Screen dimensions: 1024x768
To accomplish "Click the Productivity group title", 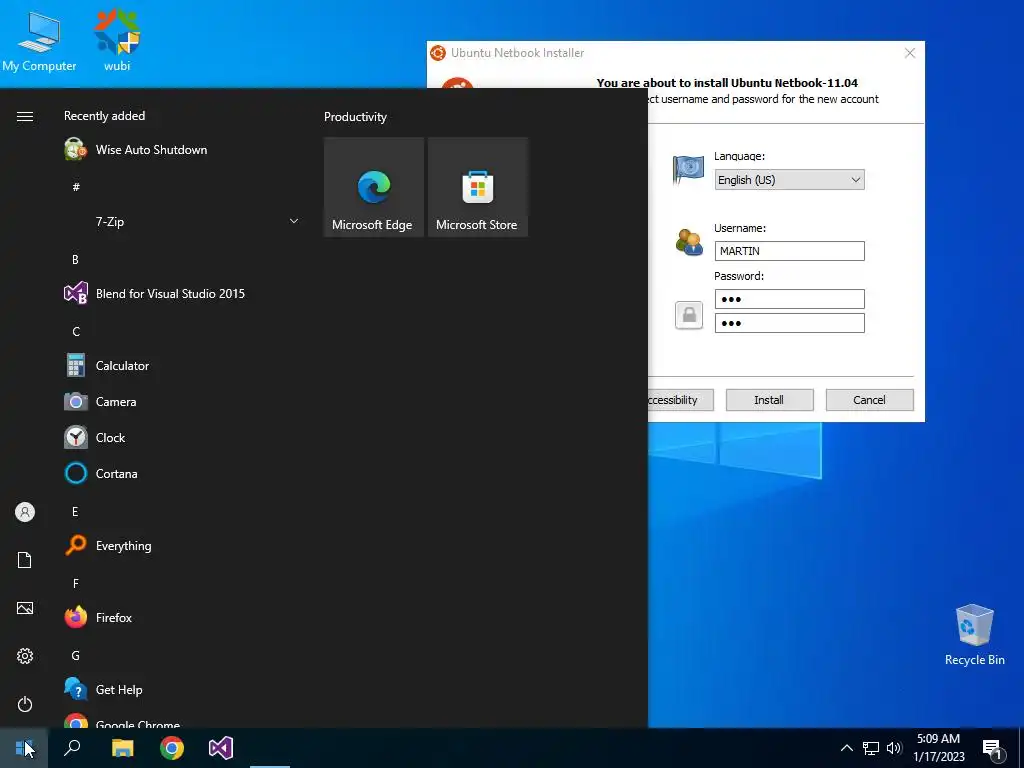I will (355, 117).
